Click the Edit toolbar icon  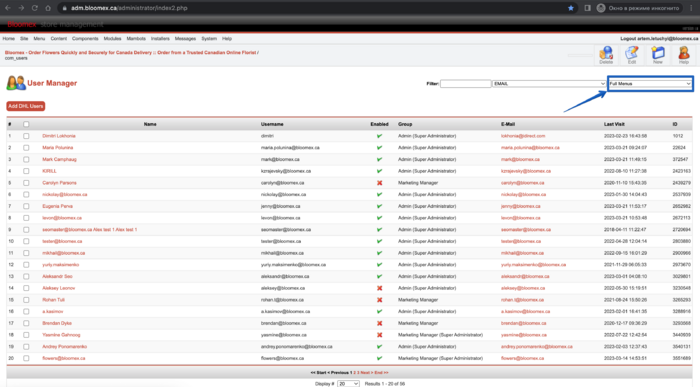[632, 54]
